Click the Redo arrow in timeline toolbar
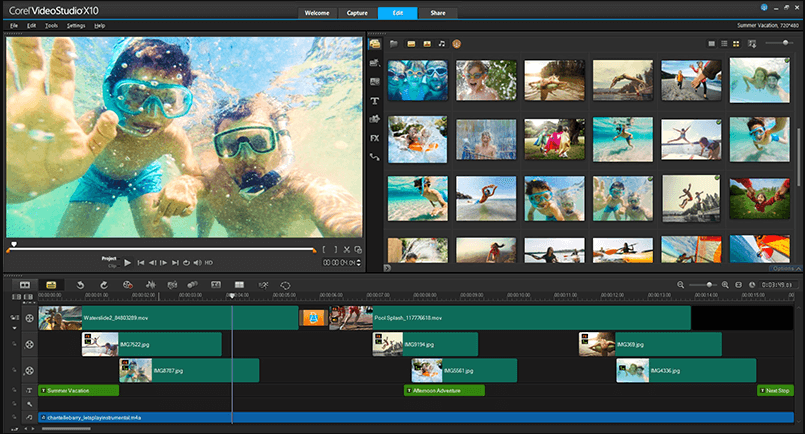Viewport: 805px width, 434px height. click(x=102, y=285)
